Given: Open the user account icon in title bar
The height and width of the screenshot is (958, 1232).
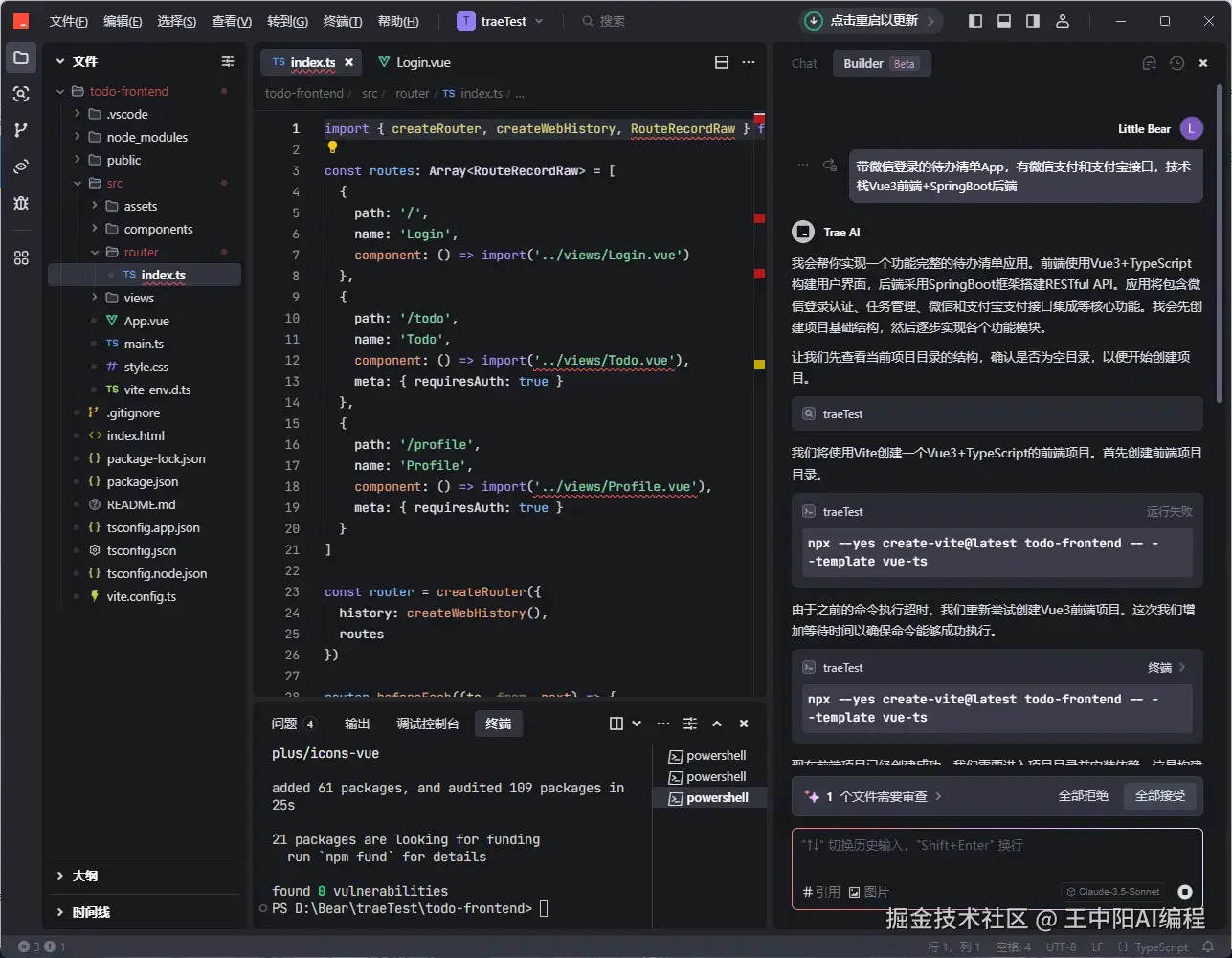Looking at the screenshot, I should 1062,21.
